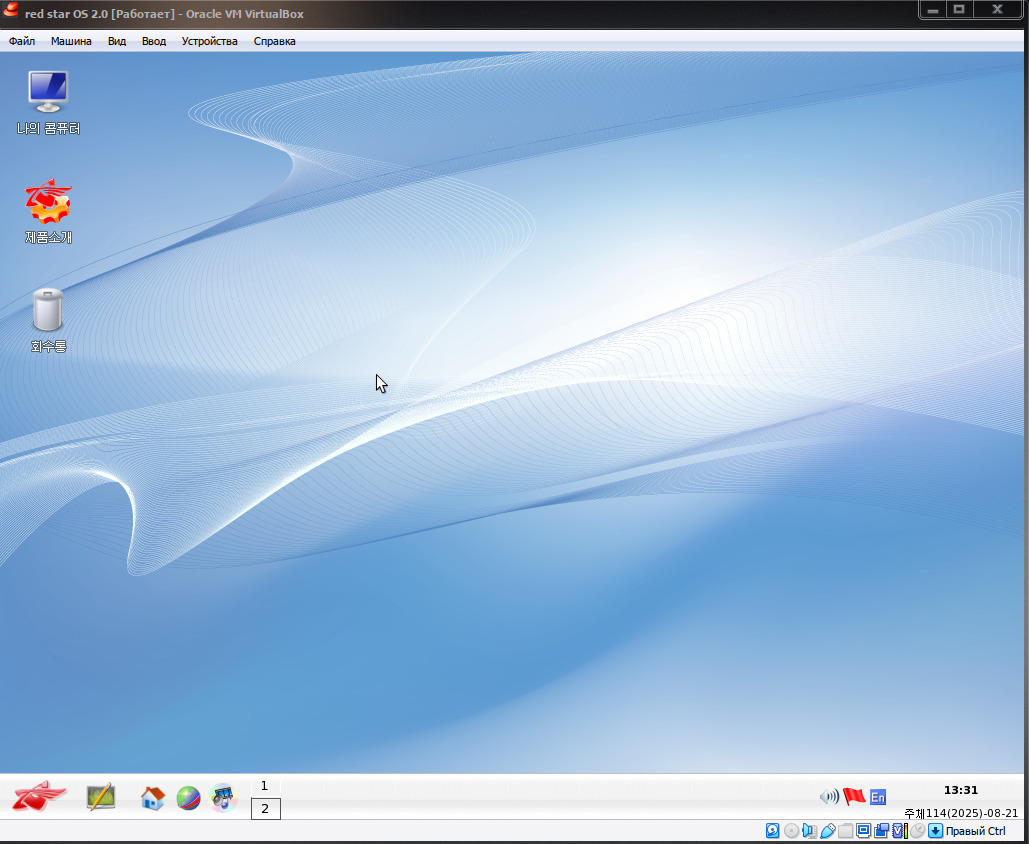
Task: Click the 회수통 trash icon
Action: click(x=48, y=310)
